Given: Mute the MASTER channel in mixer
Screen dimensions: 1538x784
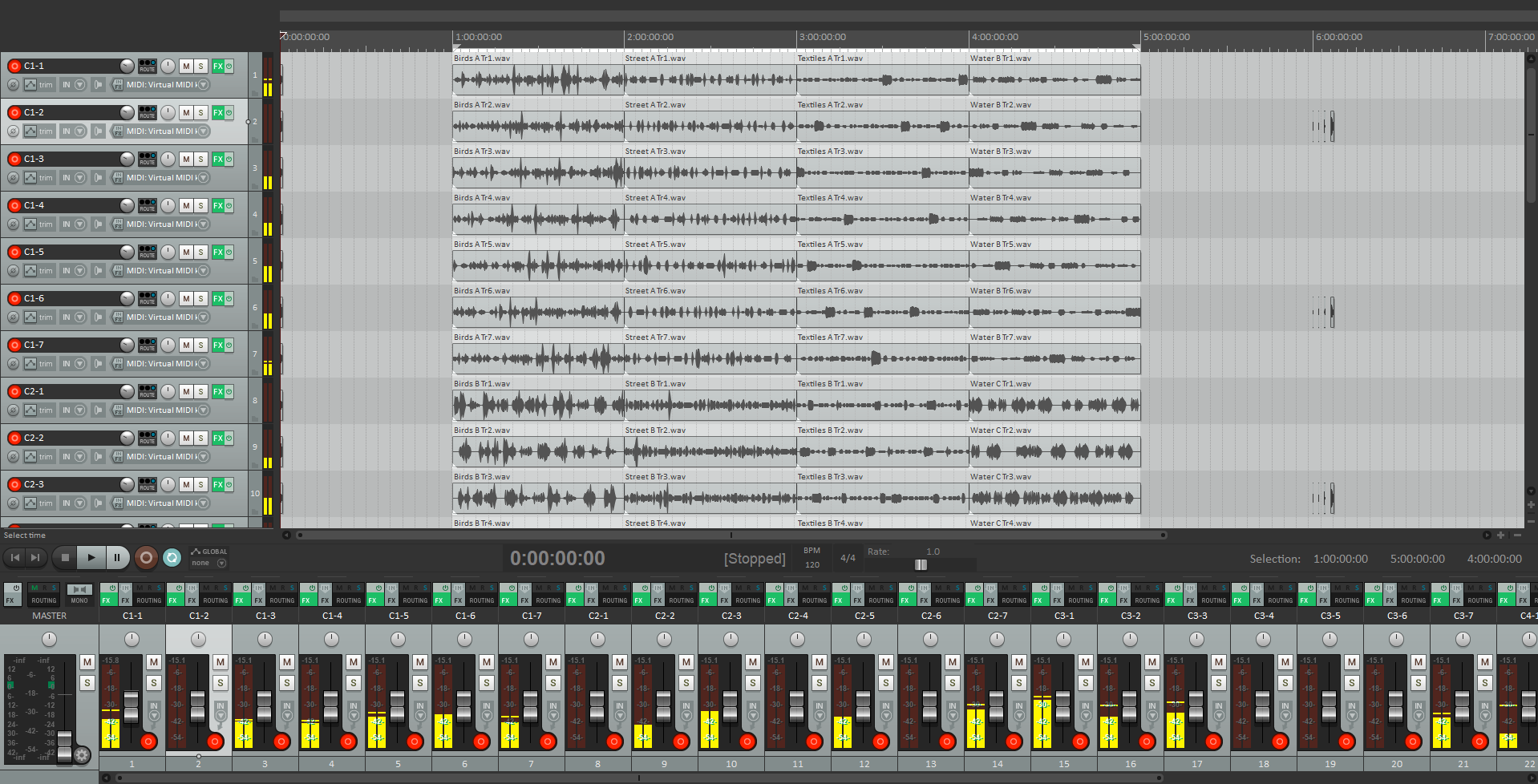Looking at the screenshot, I should click(87, 661).
